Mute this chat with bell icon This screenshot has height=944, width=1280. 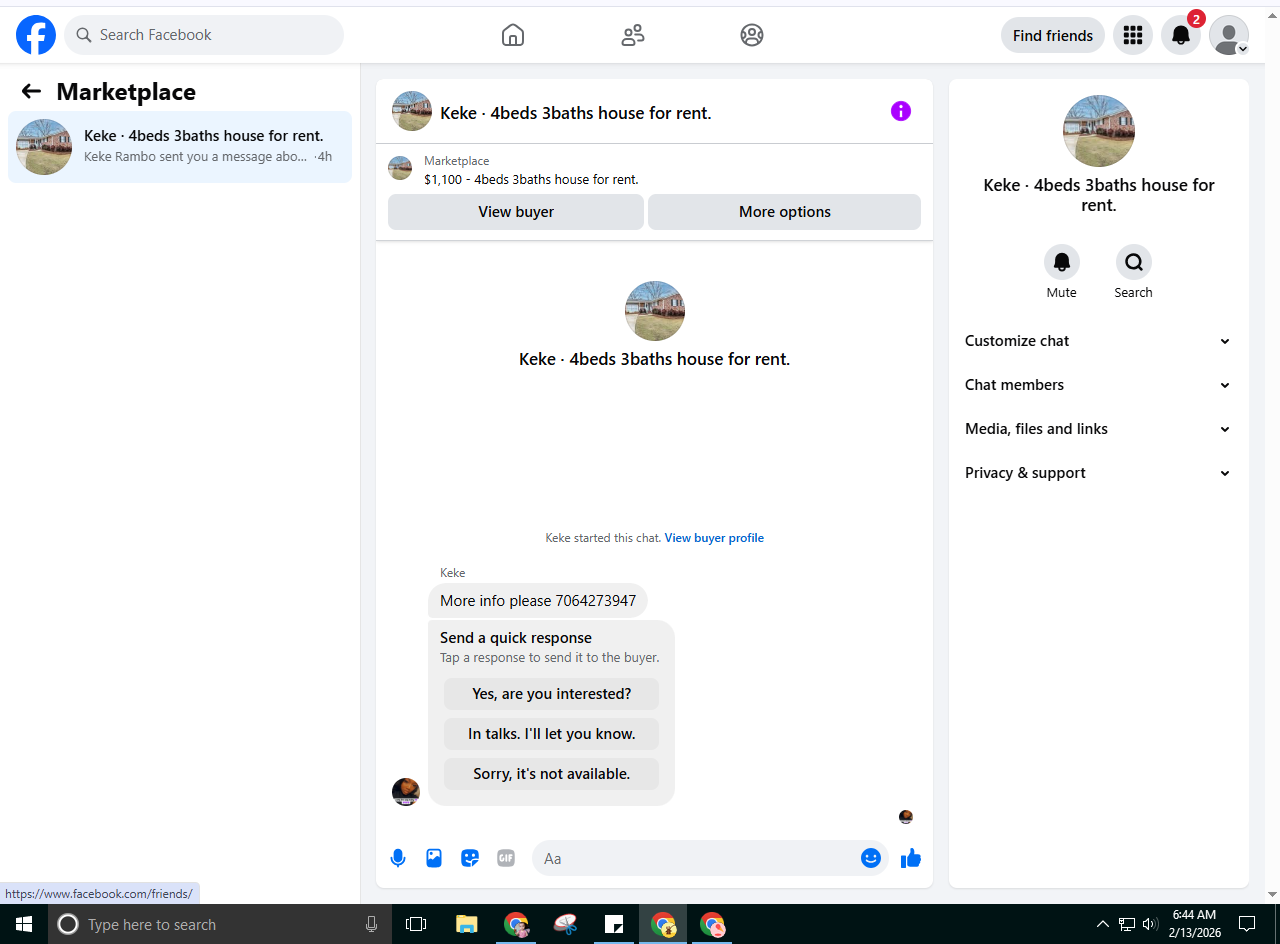(1061, 262)
